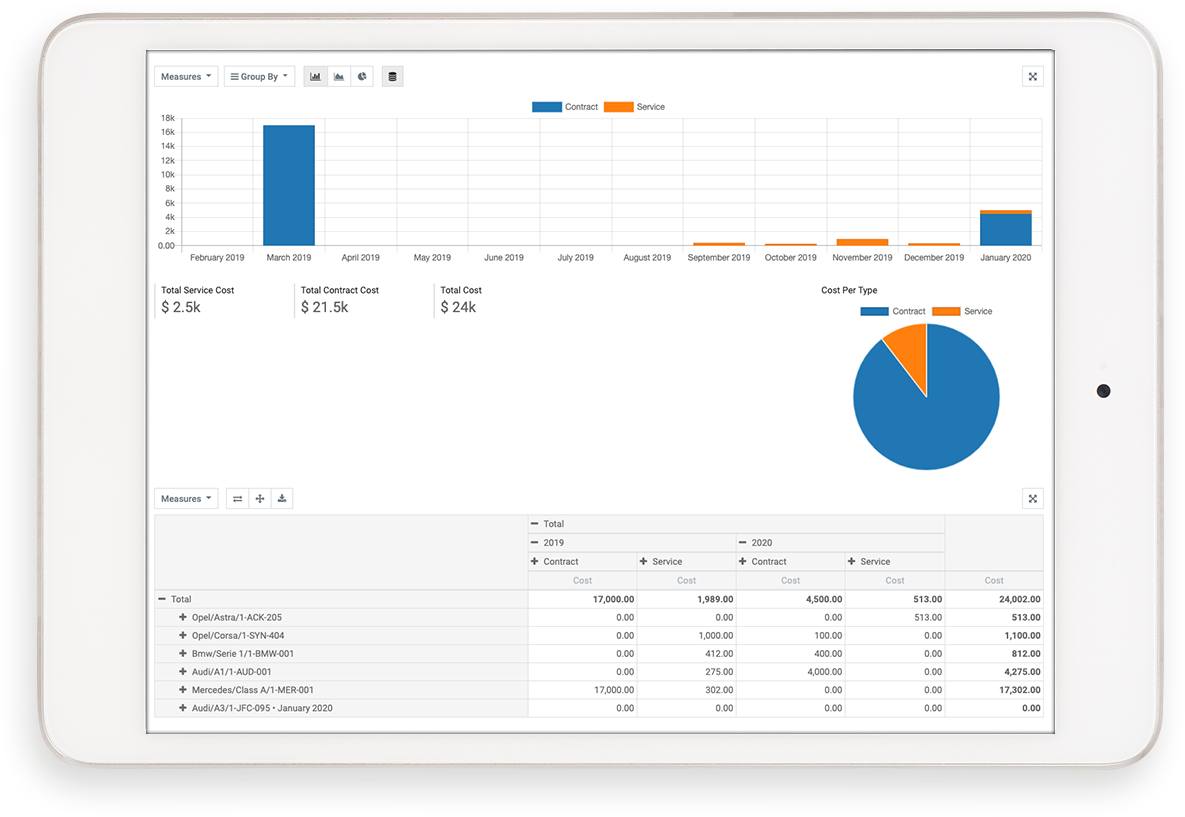Download the pivot data as spreadsheet
1185x817 pixels.
281,498
